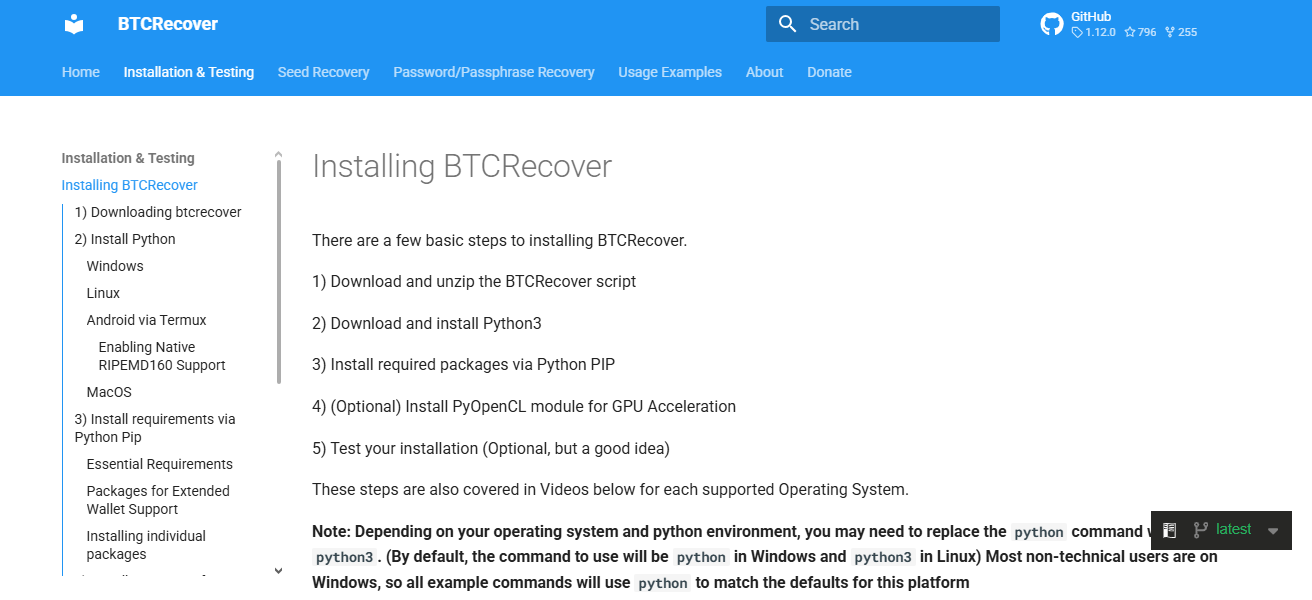The height and width of the screenshot is (600, 1312).
Task: Select 'Android via Termux' in the sidebar
Action: click(x=146, y=319)
